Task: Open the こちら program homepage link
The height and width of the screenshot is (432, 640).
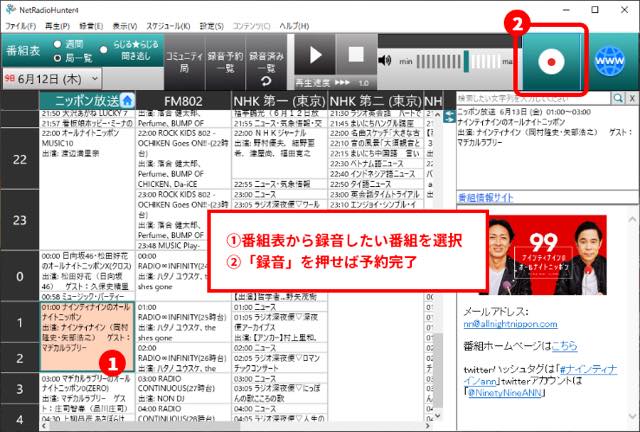Action: [564, 346]
